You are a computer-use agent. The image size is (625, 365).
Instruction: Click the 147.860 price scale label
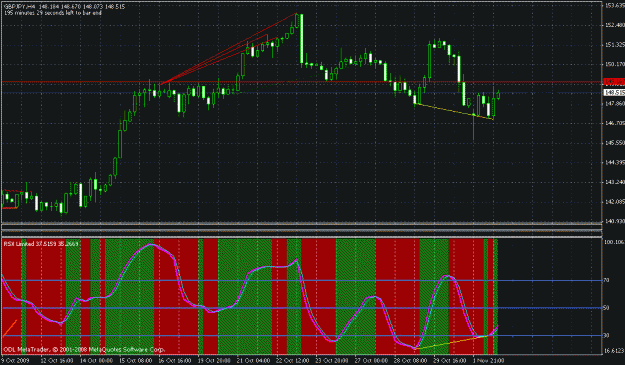(x=615, y=104)
